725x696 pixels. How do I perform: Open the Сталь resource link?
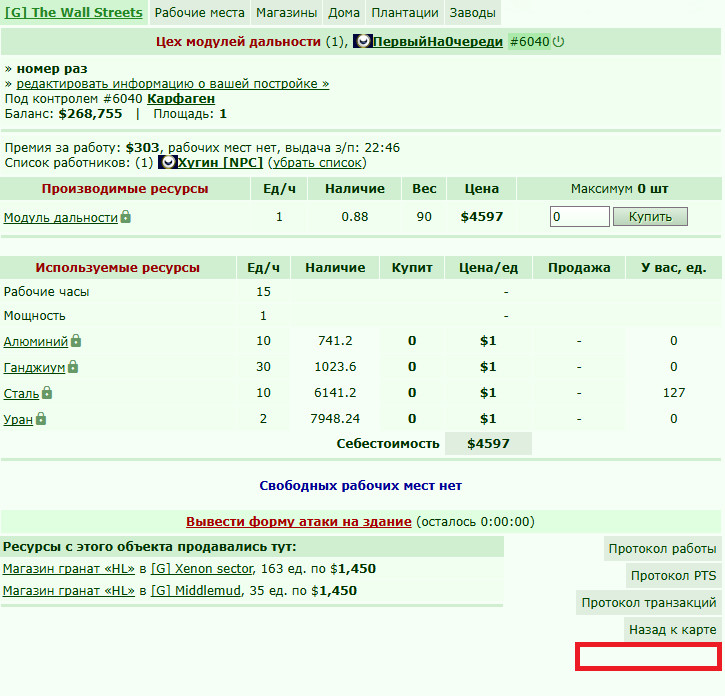point(21,394)
